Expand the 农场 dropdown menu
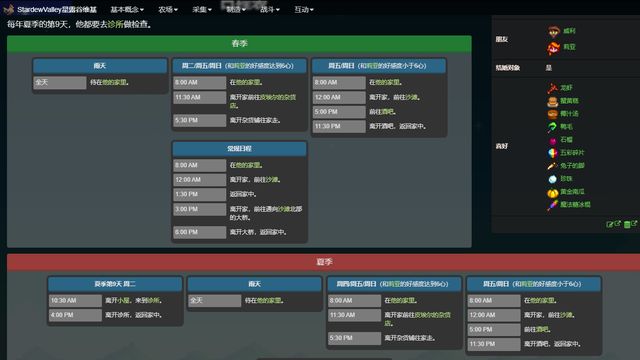Image resolution: width=640 pixels, height=360 pixels. click(168, 9)
